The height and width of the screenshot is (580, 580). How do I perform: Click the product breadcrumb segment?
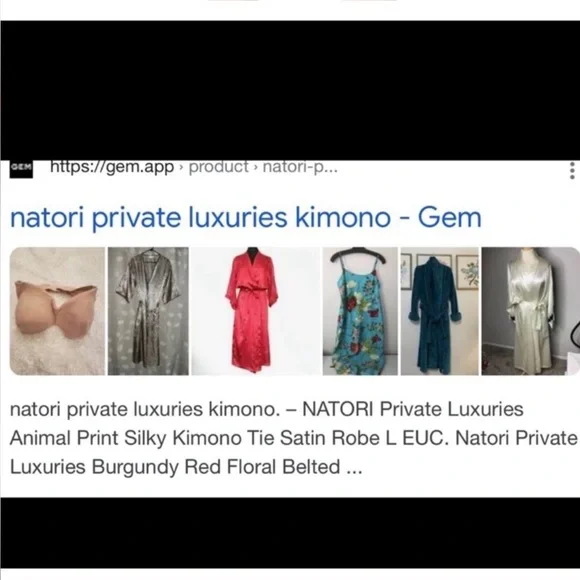(x=218, y=167)
